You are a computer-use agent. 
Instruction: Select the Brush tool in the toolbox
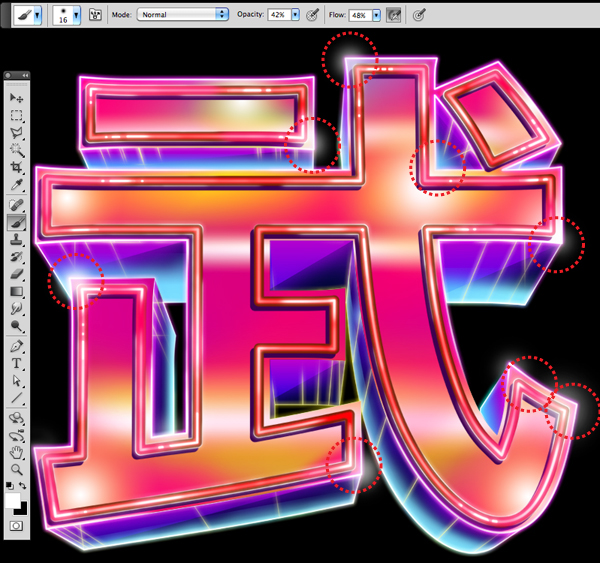click(x=16, y=222)
